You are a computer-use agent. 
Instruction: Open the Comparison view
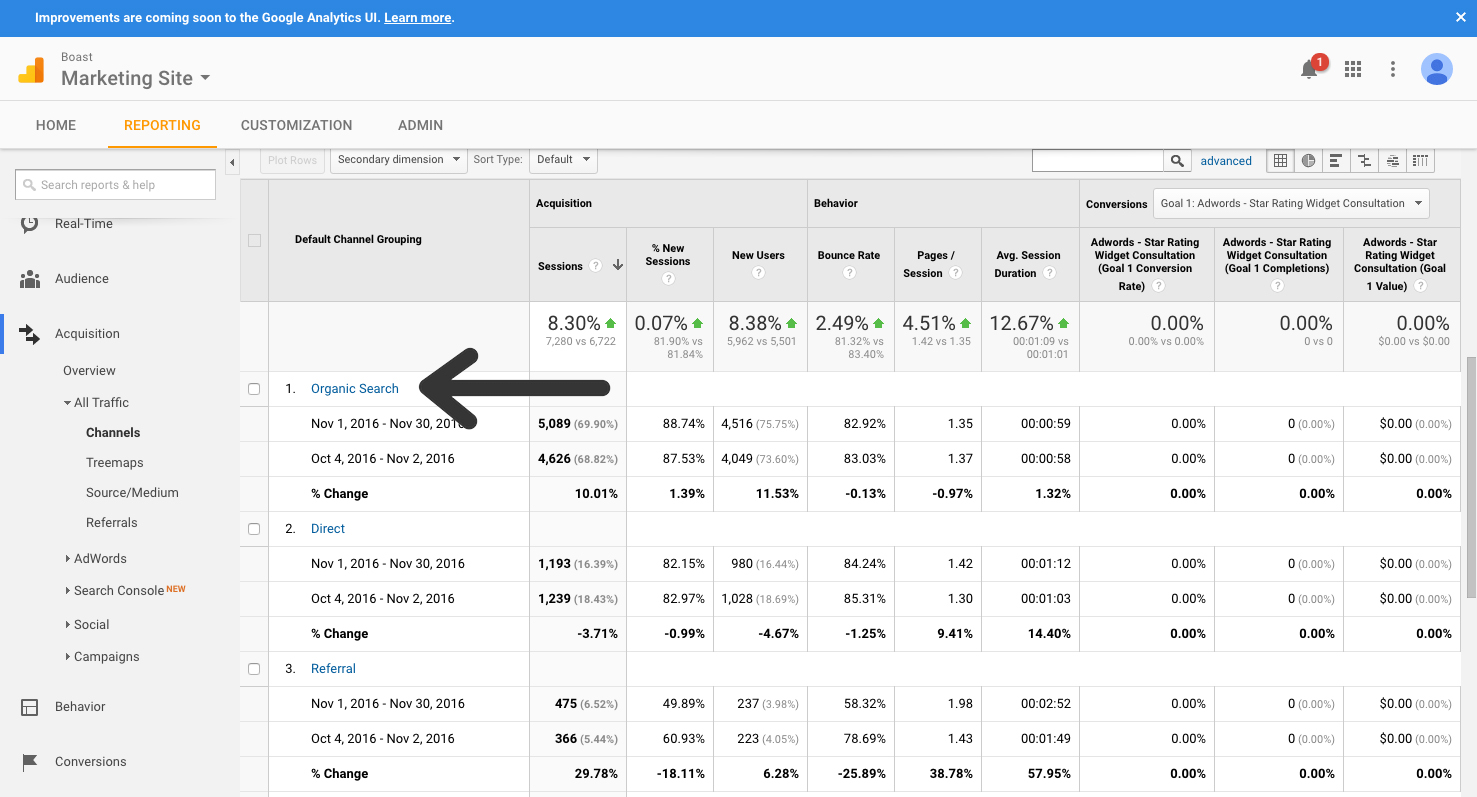pyautogui.click(x=1364, y=160)
